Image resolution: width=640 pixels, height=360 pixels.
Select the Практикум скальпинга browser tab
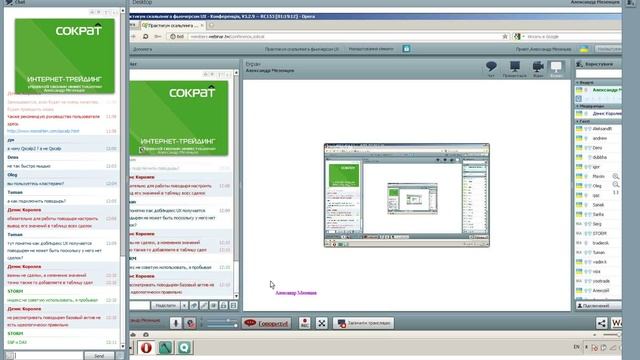click(173, 25)
